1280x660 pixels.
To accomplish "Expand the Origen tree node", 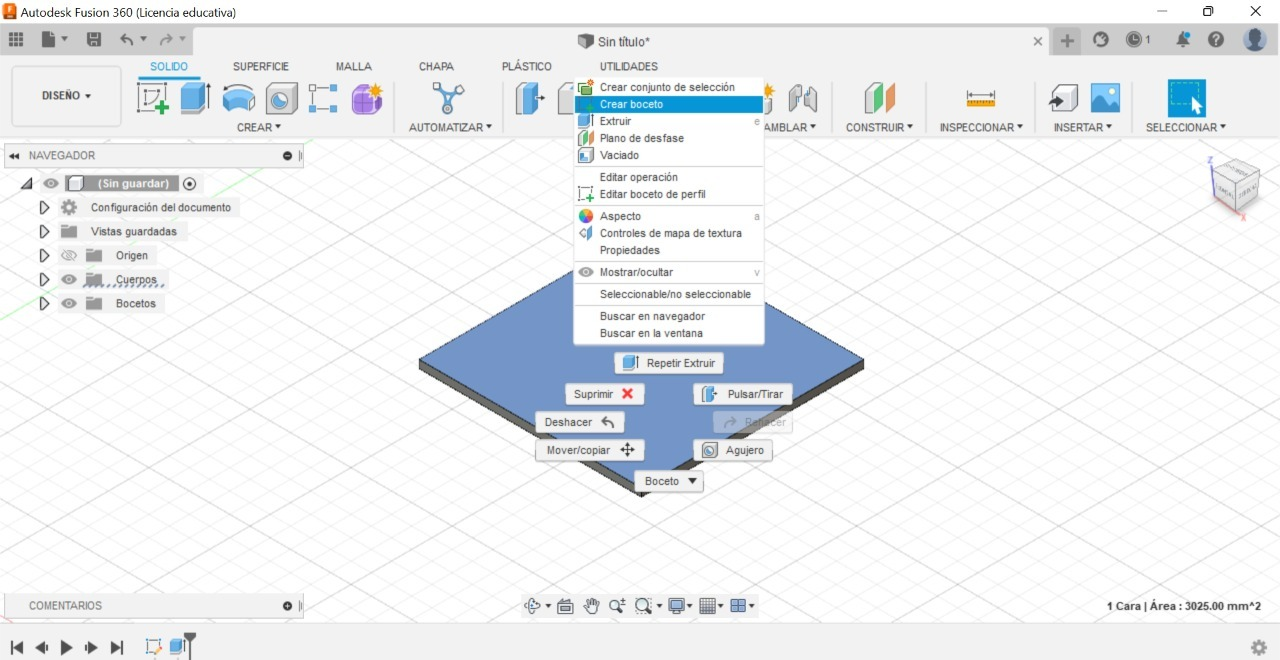I will [44, 255].
